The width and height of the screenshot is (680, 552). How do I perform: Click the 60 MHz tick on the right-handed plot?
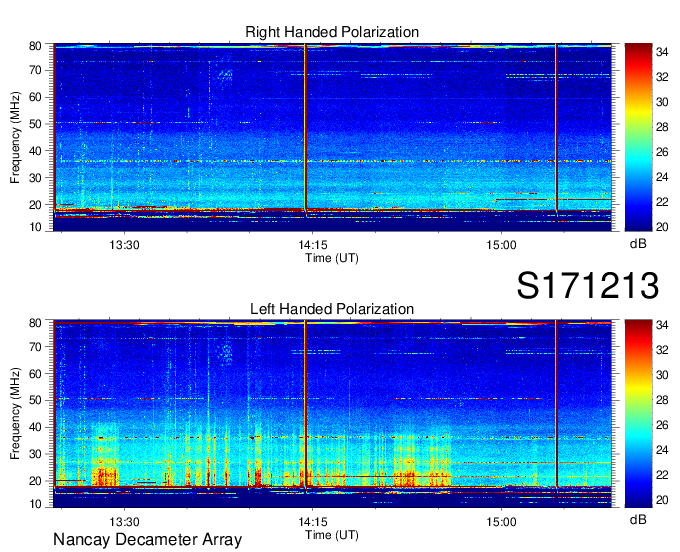pyautogui.click(x=35, y=97)
